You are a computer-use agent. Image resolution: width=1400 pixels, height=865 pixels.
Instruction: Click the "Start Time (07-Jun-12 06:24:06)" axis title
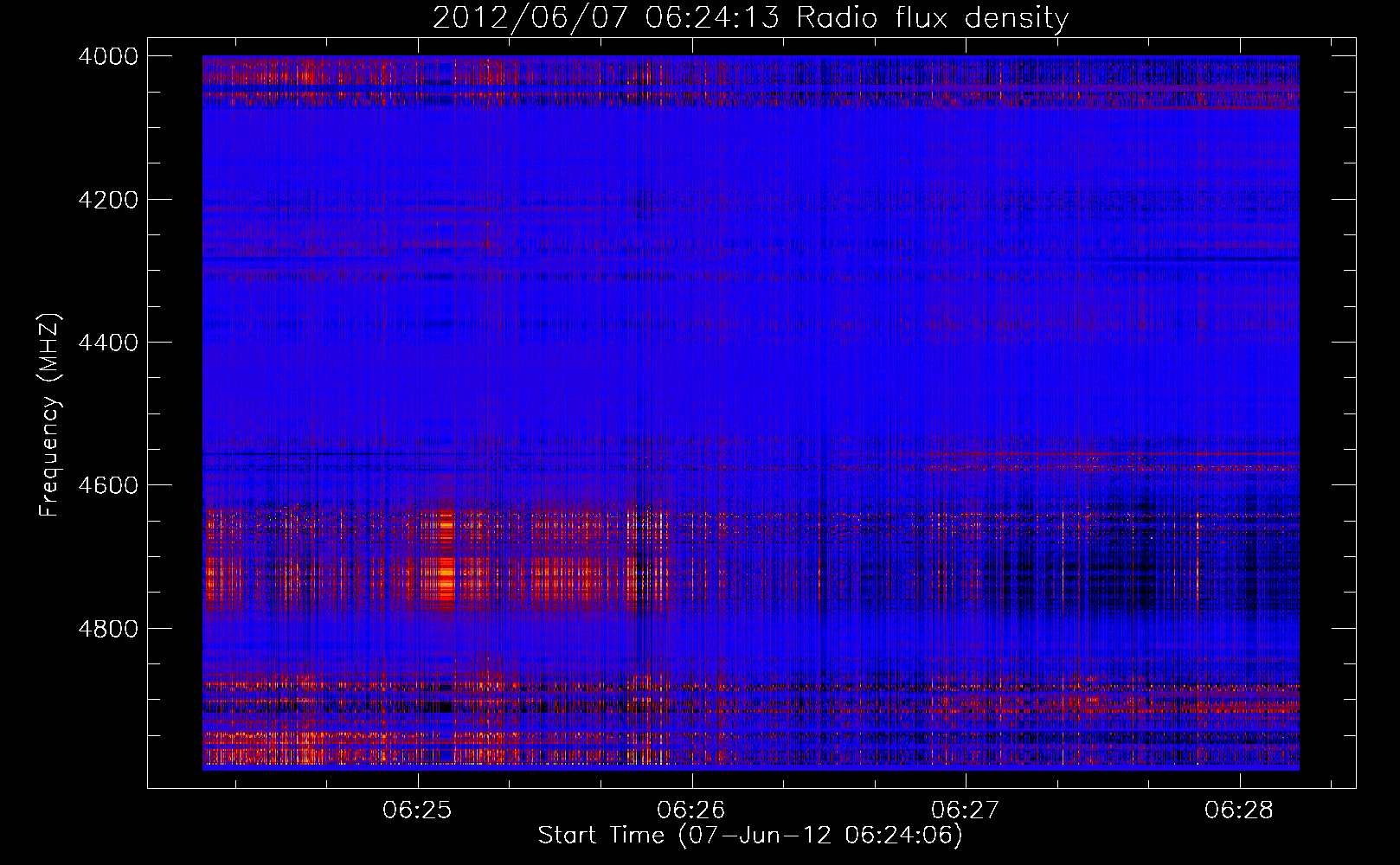[750, 836]
